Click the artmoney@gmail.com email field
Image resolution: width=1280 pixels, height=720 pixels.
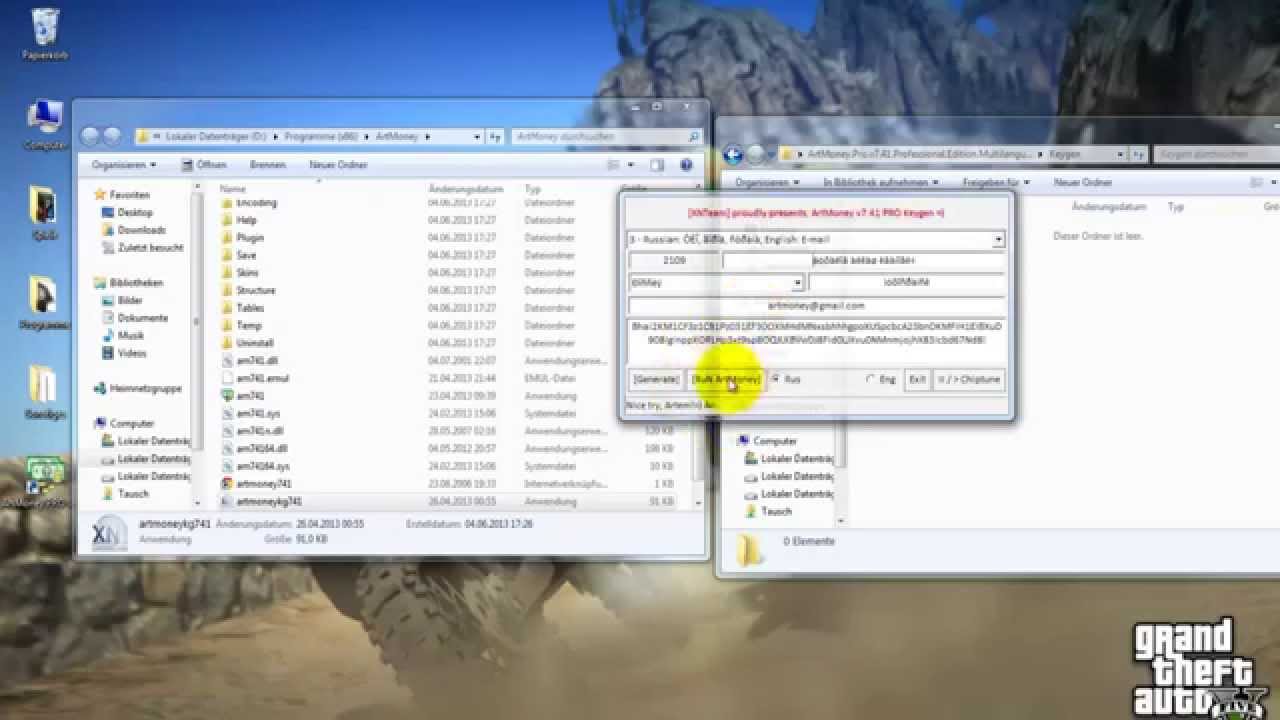(x=816, y=306)
